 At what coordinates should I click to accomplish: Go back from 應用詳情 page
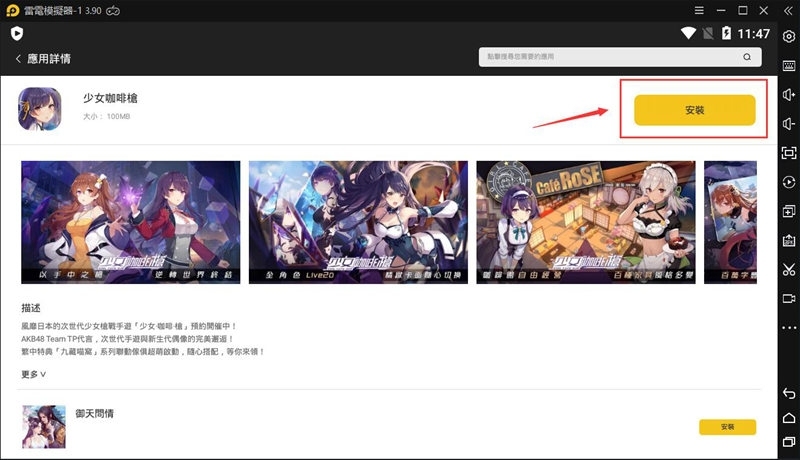point(18,59)
